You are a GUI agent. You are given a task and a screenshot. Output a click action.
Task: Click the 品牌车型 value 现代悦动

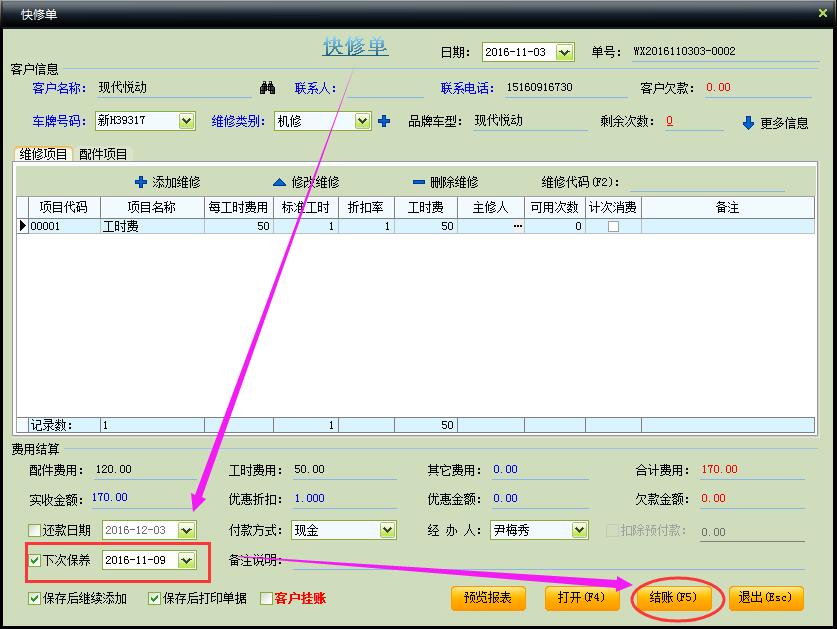pos(499,121)
